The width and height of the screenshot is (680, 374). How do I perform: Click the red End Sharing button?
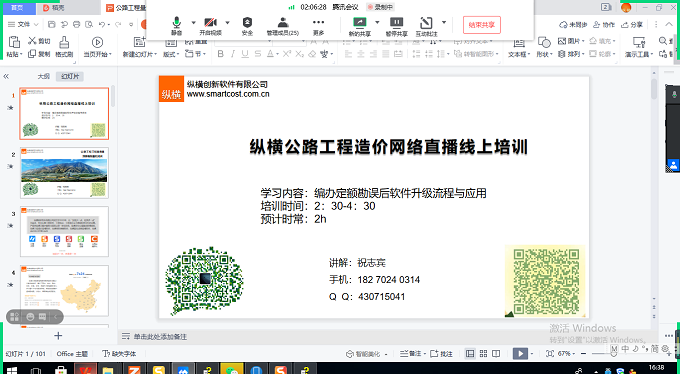coord(482,25)
